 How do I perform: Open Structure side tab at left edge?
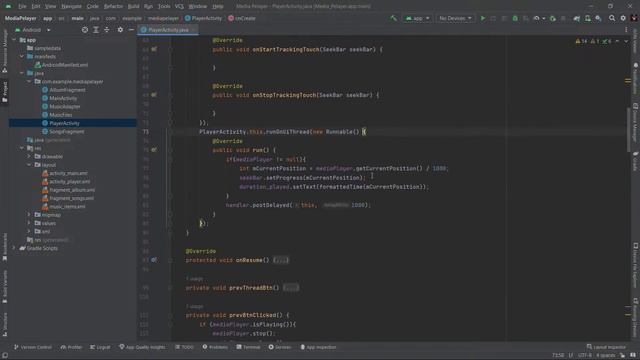(x=4, y=324)
